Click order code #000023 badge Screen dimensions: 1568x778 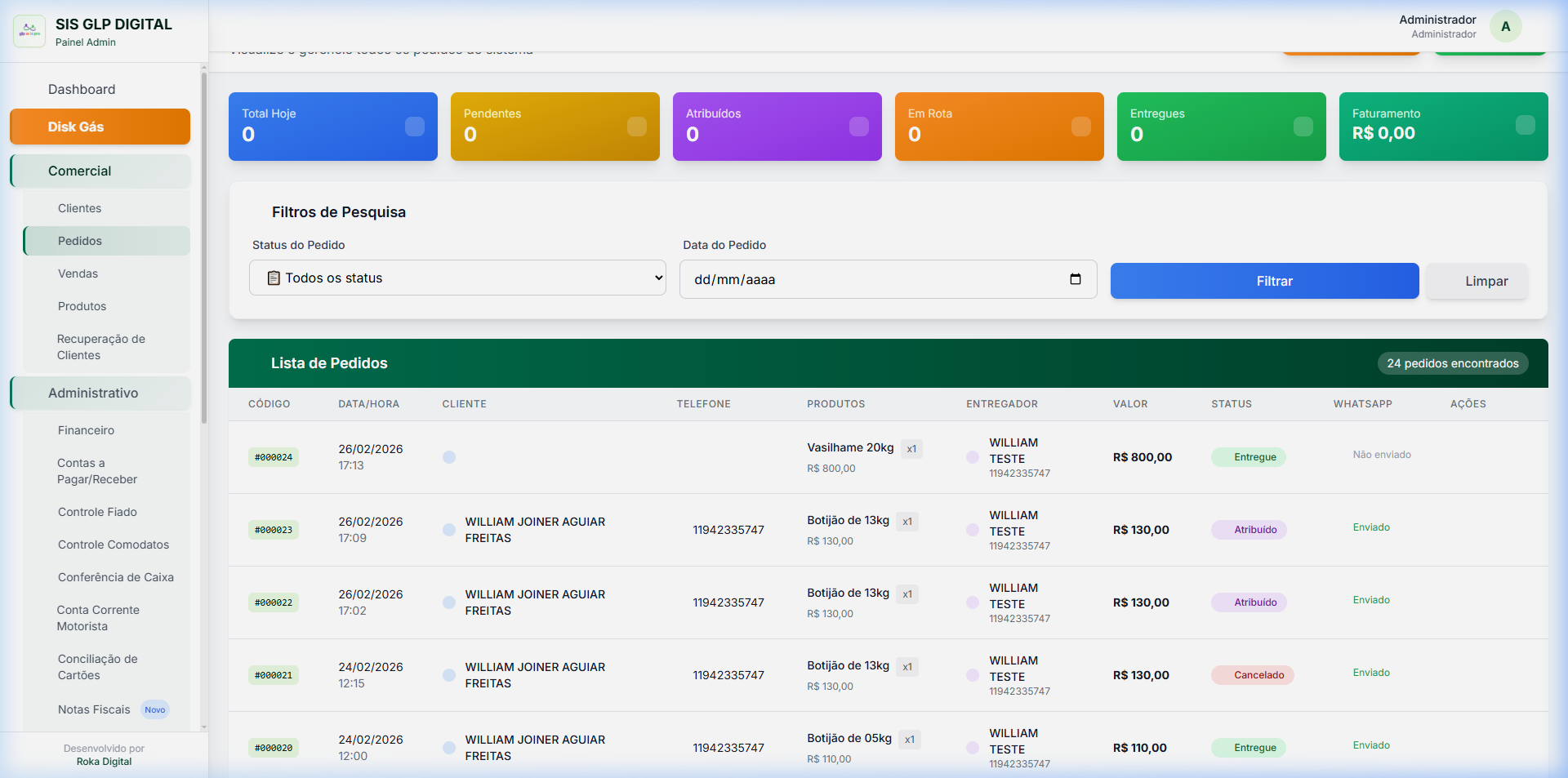[274, 530]
